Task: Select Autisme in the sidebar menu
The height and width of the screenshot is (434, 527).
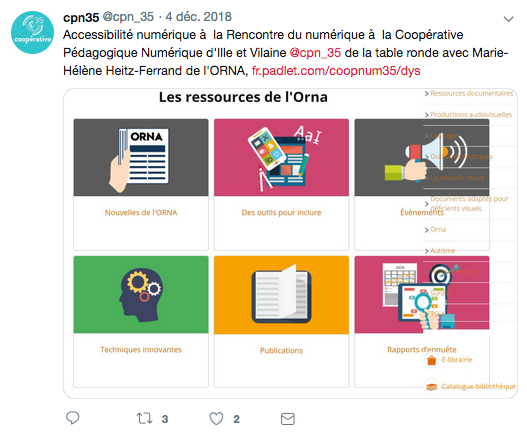Action: pyautogui.click(x=440, y=251)
